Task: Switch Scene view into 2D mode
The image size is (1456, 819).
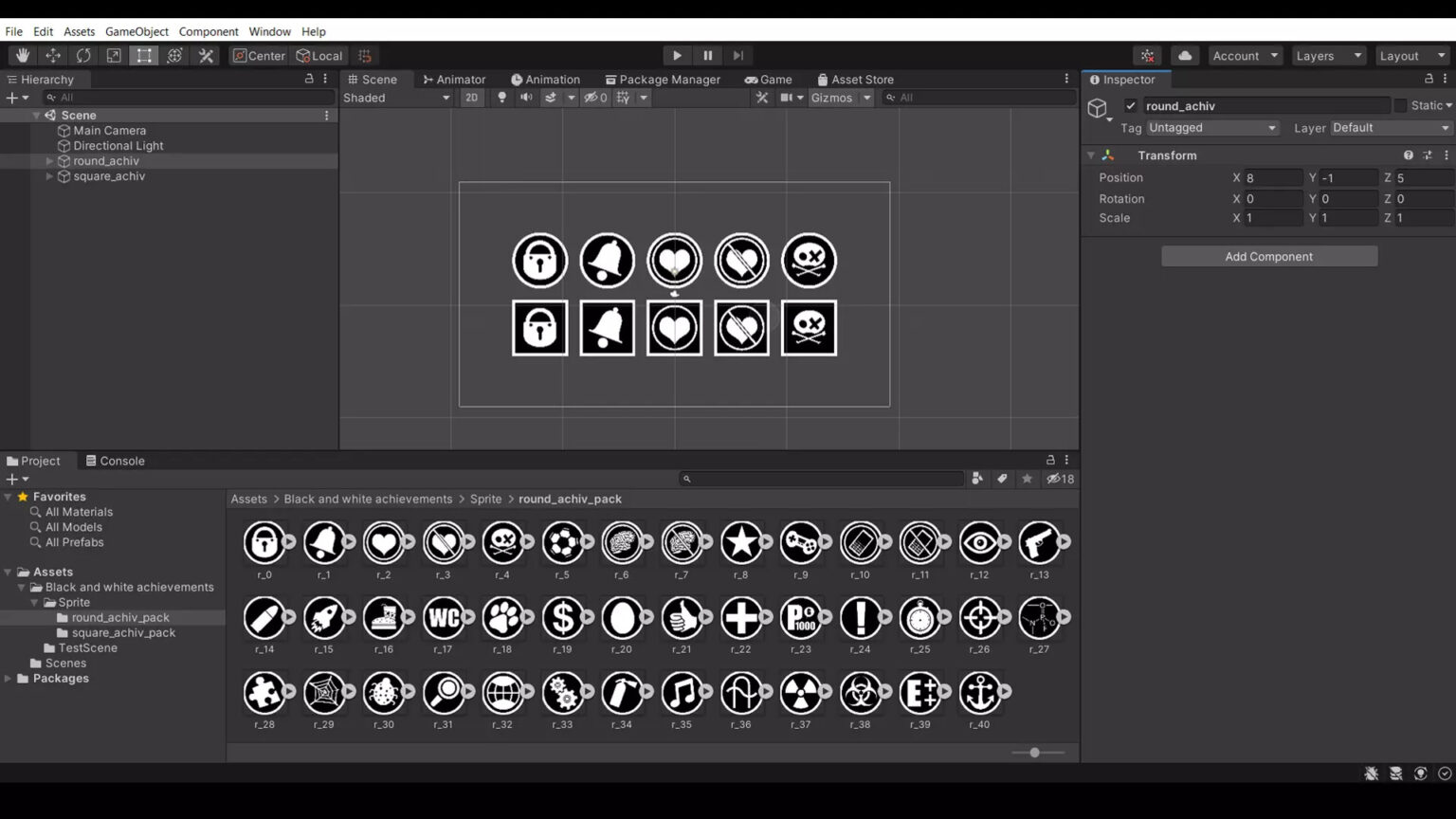Action: 471,98
